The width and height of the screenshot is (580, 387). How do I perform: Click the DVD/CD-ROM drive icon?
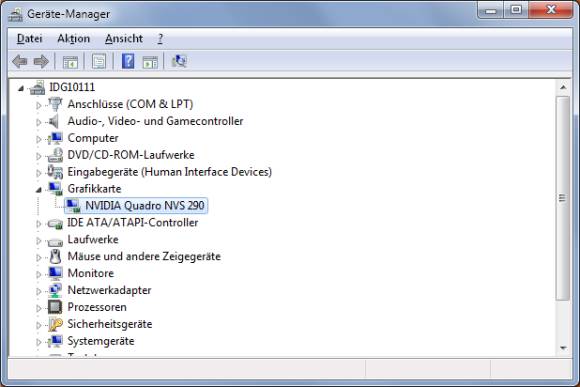(55, 155)
